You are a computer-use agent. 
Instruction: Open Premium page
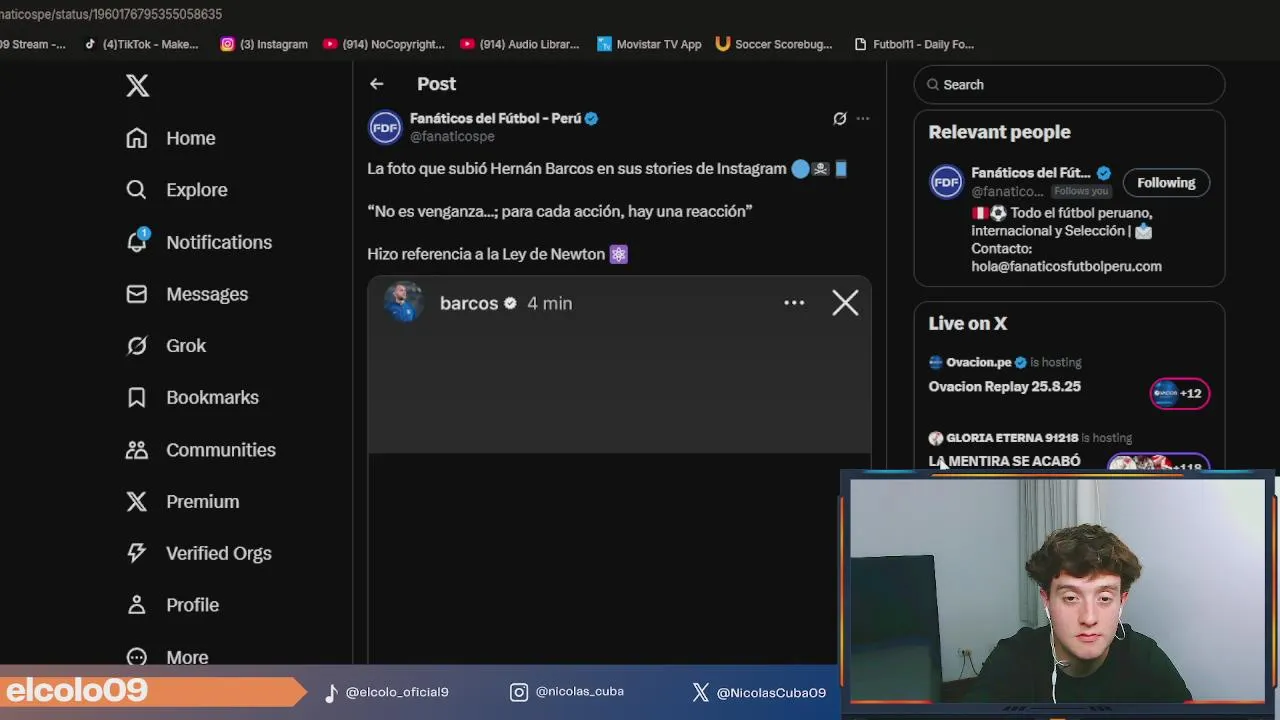(202, 502)
